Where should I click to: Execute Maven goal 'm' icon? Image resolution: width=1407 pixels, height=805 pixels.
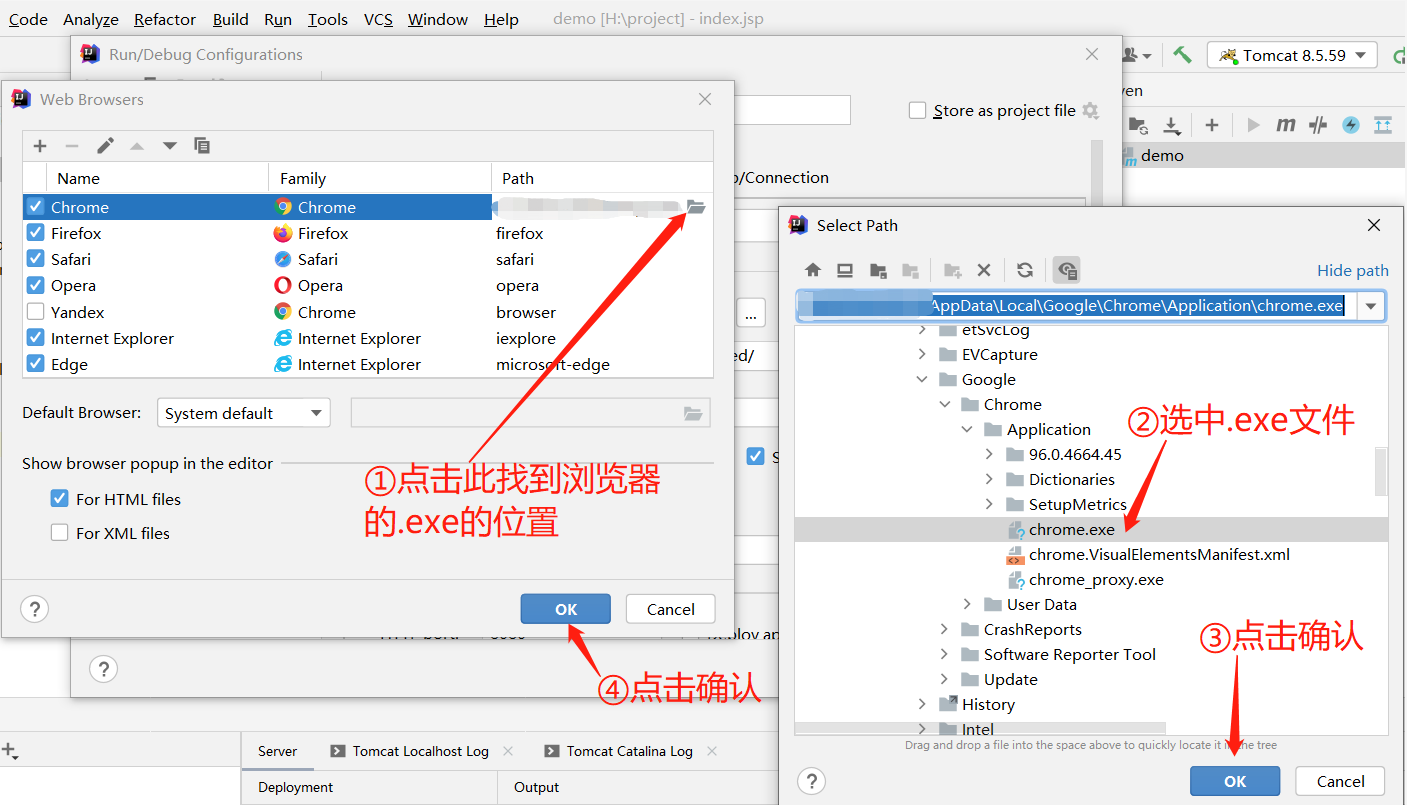[1286, 125]
